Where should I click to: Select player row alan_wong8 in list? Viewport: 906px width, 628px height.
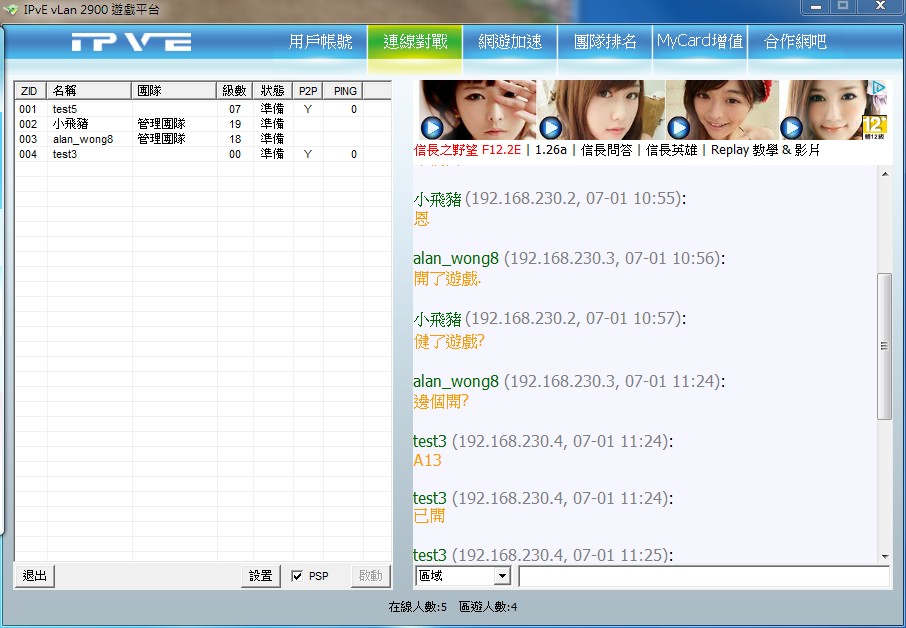point(203,139)
